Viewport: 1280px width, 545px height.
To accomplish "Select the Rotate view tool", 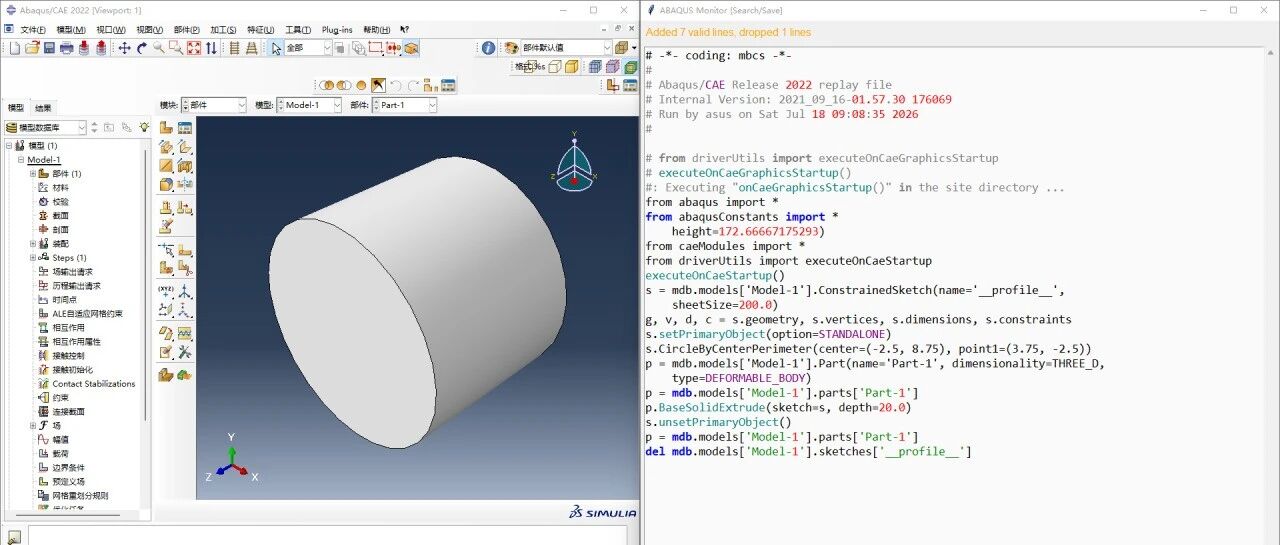I will (x=142, y=48).
